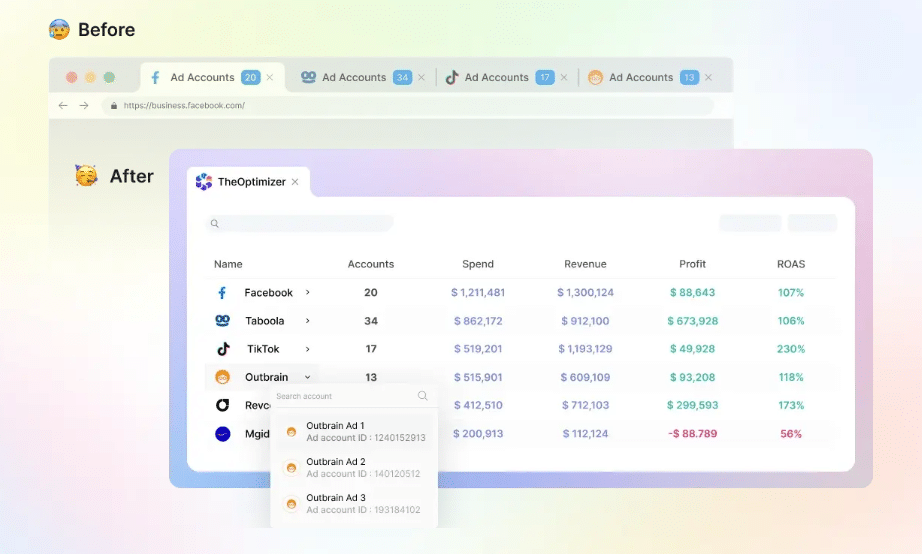
Task: Open the Facebook Ad Accounts browser tab
Action: (x=212, y=78)
